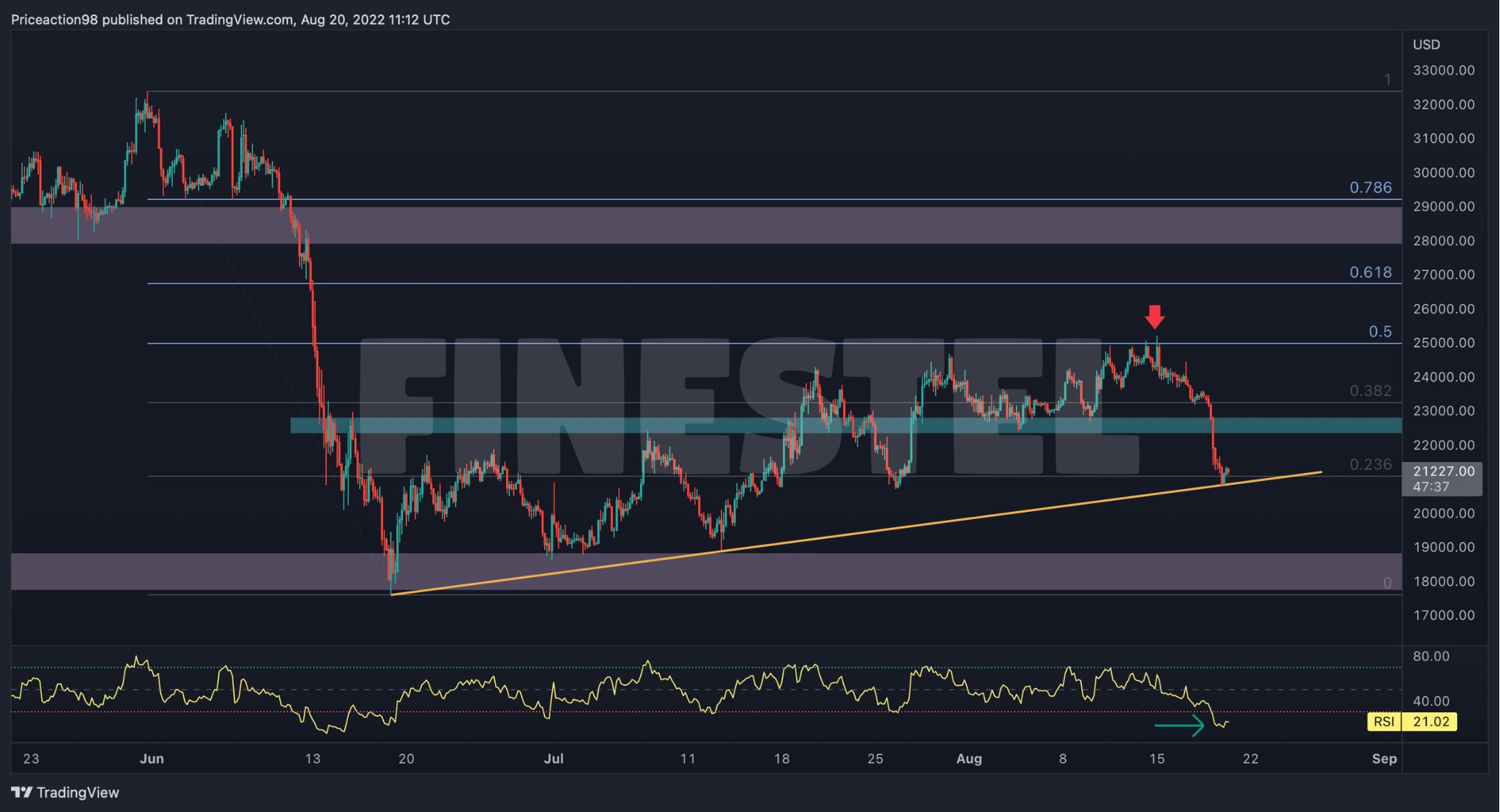Click the Jun label on time axis

point(152,759)
